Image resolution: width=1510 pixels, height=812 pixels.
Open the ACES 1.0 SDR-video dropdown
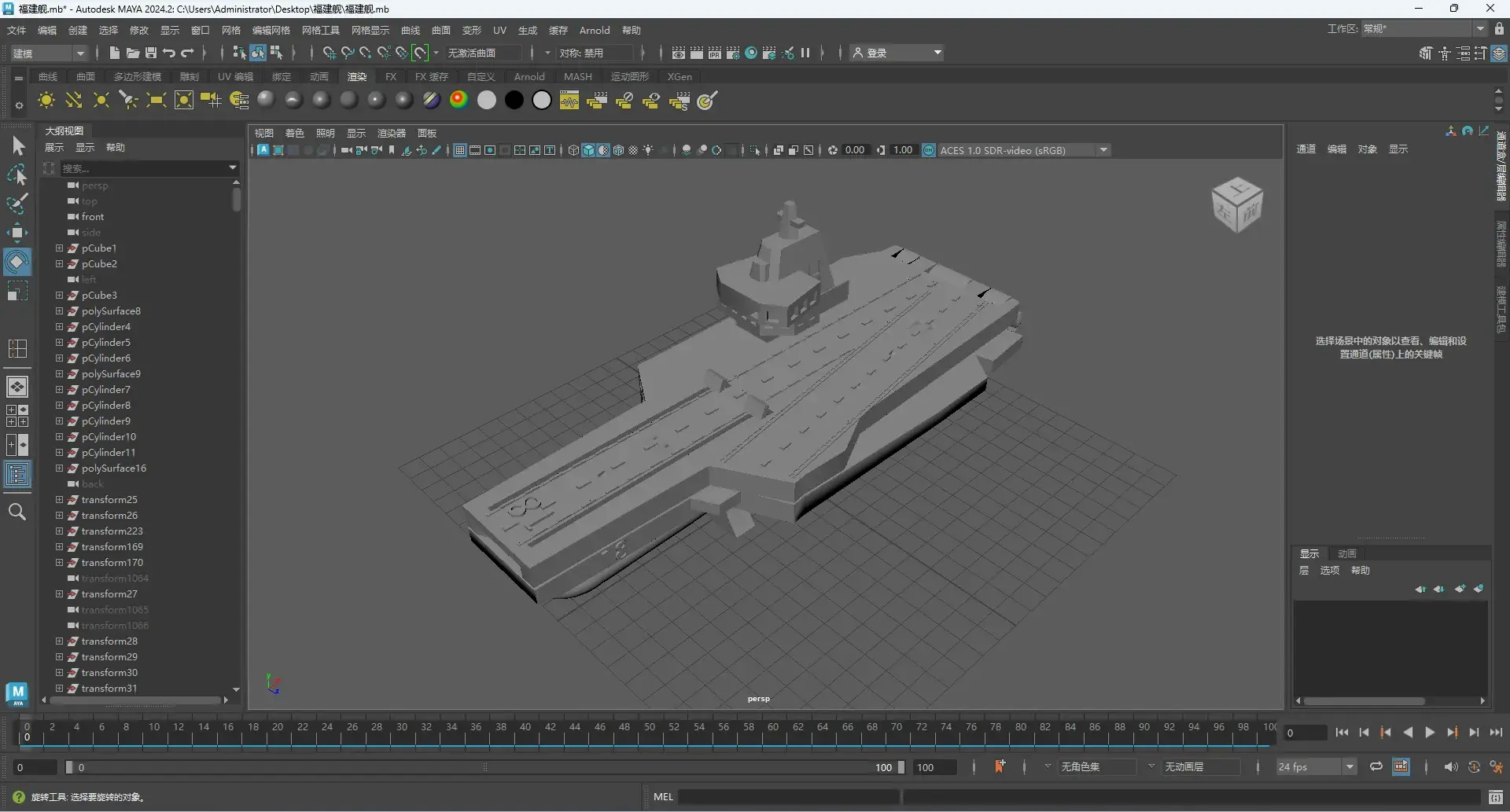coord(1023,150)
